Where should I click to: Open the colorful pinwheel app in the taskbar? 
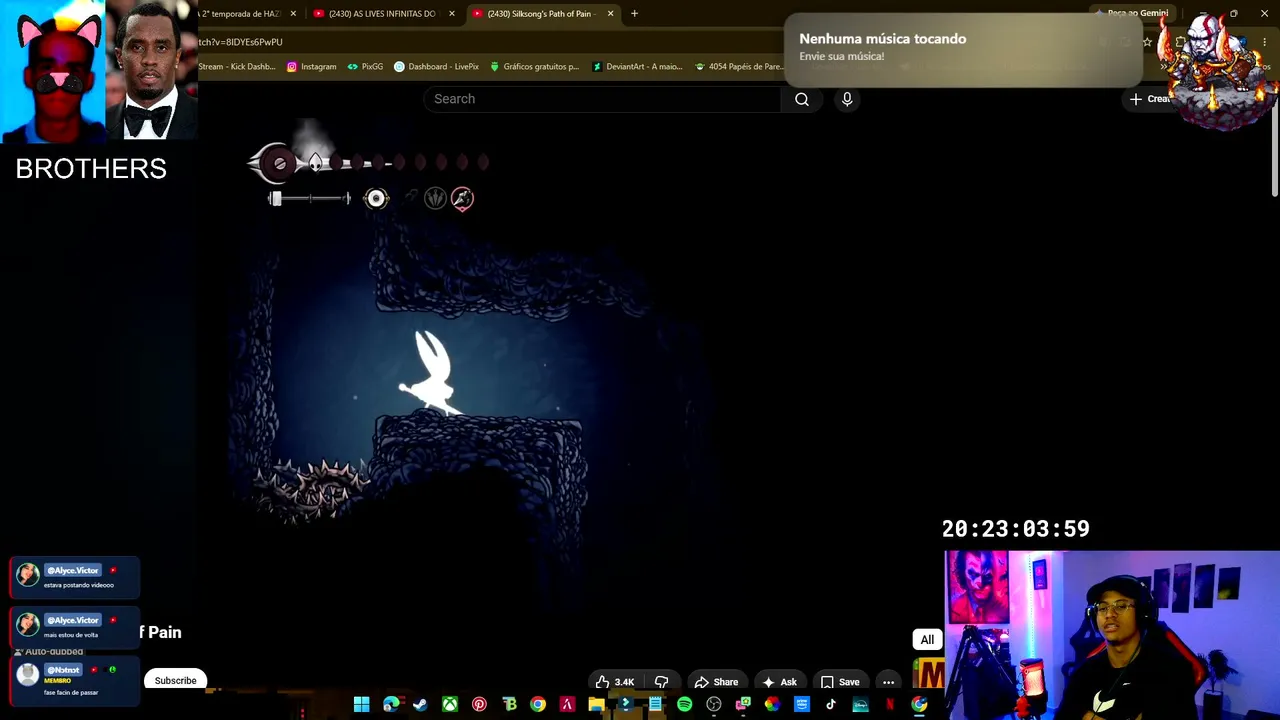pyautogui.click(x=772, y=705)
